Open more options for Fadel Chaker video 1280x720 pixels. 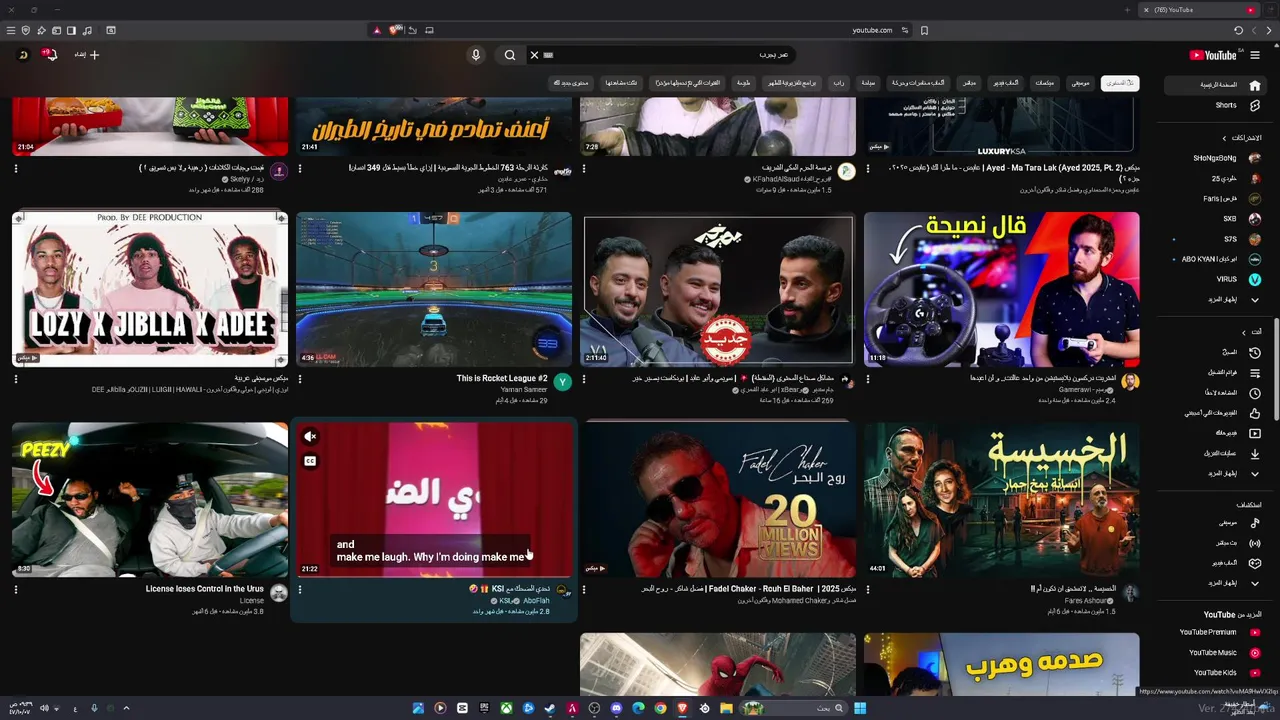(x=584, y=590)
